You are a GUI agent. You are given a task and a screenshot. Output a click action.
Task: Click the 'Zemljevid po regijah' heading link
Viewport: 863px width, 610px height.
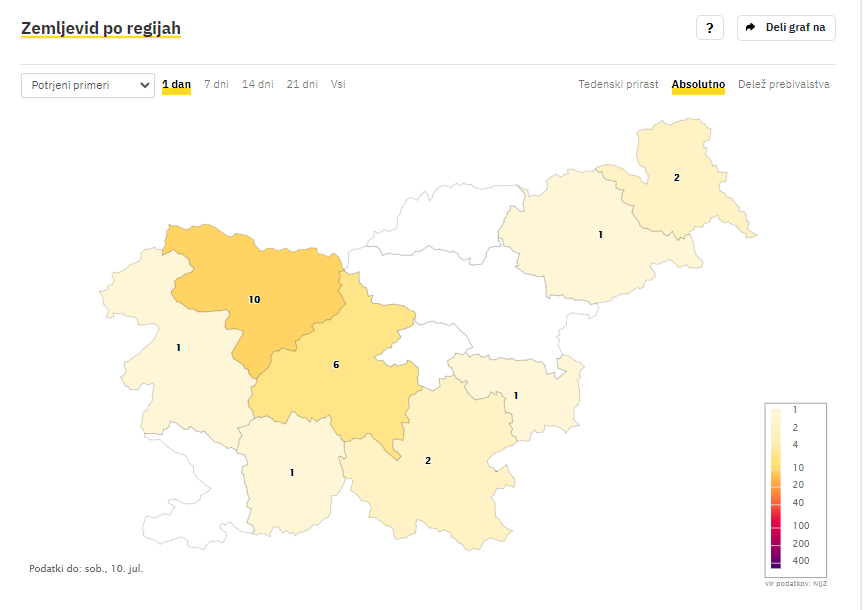(x=101, y=28)
